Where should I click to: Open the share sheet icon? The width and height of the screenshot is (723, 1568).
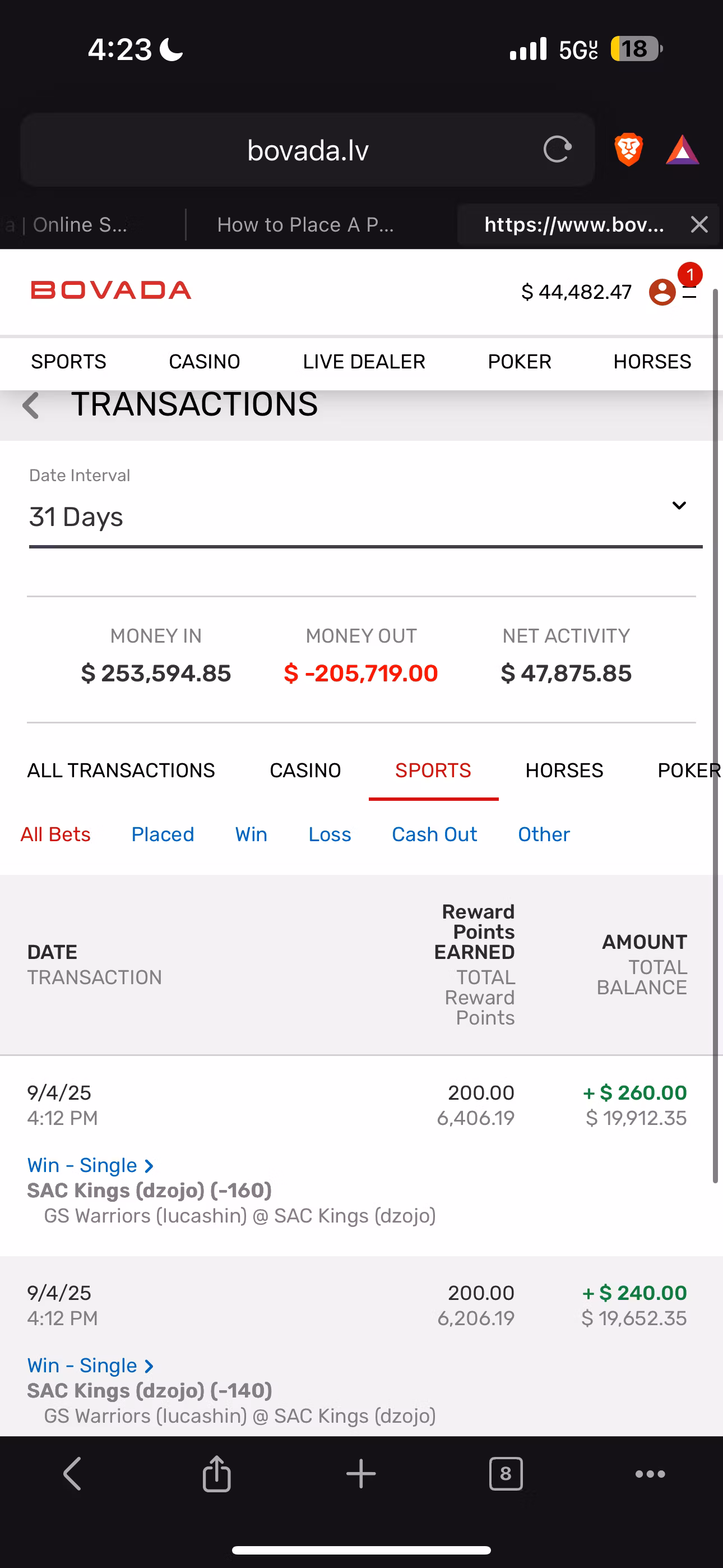(217, 1474)
